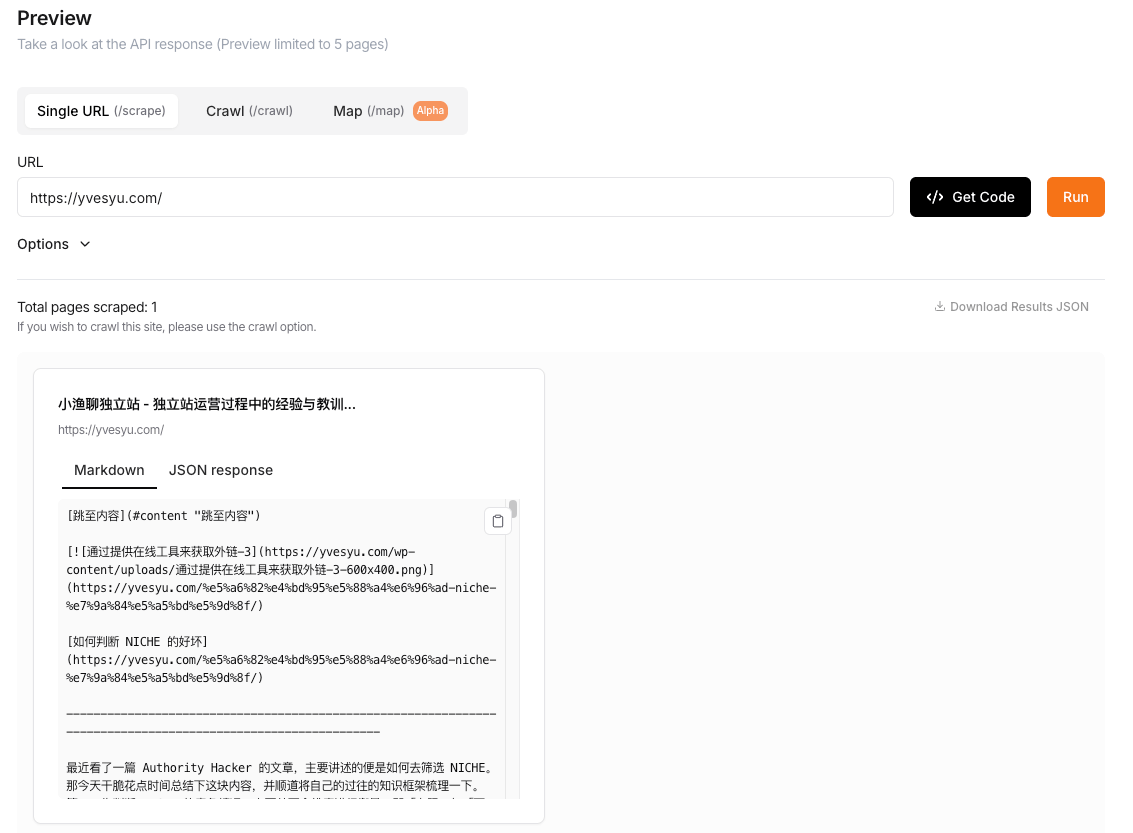Focus the URL input field
Screen dimensions: 1133x833
point(455,197)
